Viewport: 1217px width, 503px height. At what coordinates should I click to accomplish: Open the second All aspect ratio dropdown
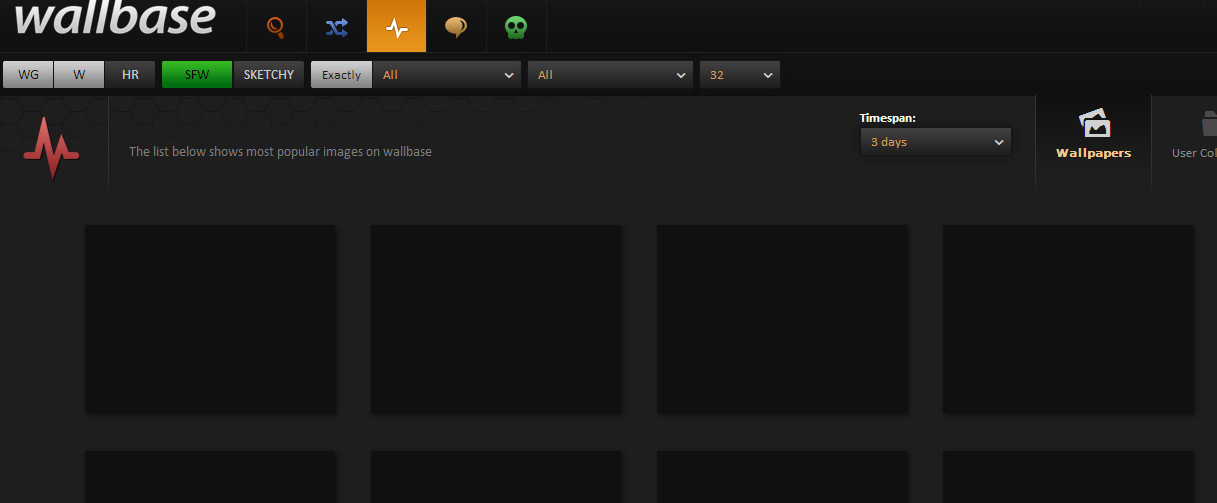(x=610, y=75)
